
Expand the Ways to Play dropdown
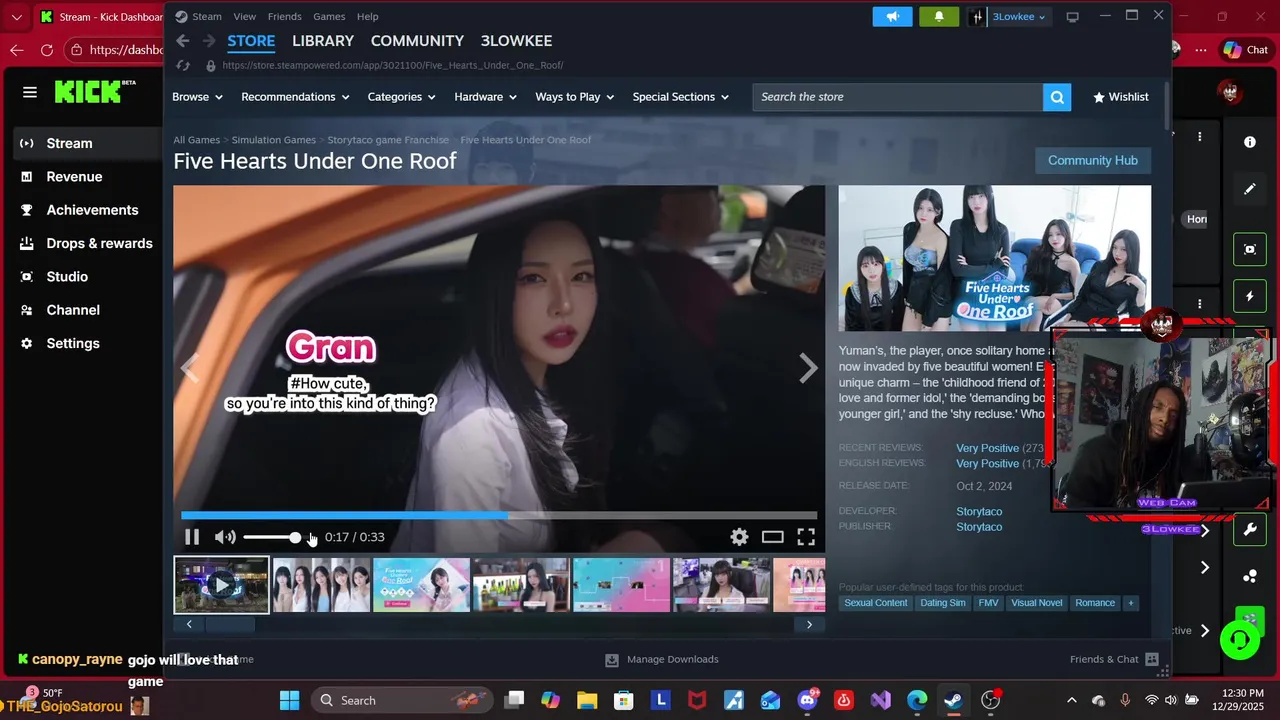(x=575, y=97)
